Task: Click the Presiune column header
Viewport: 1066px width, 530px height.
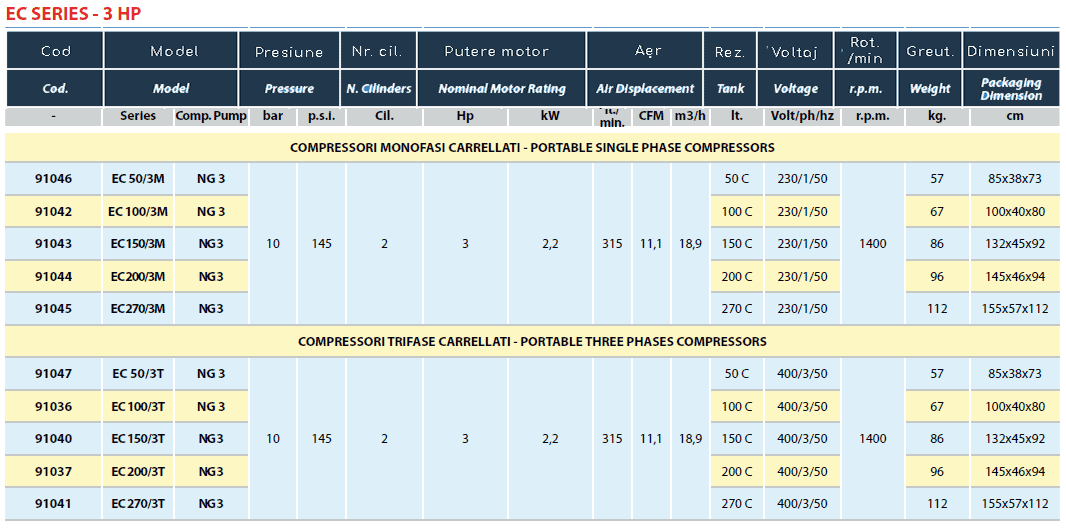Action: pos(289,51)
